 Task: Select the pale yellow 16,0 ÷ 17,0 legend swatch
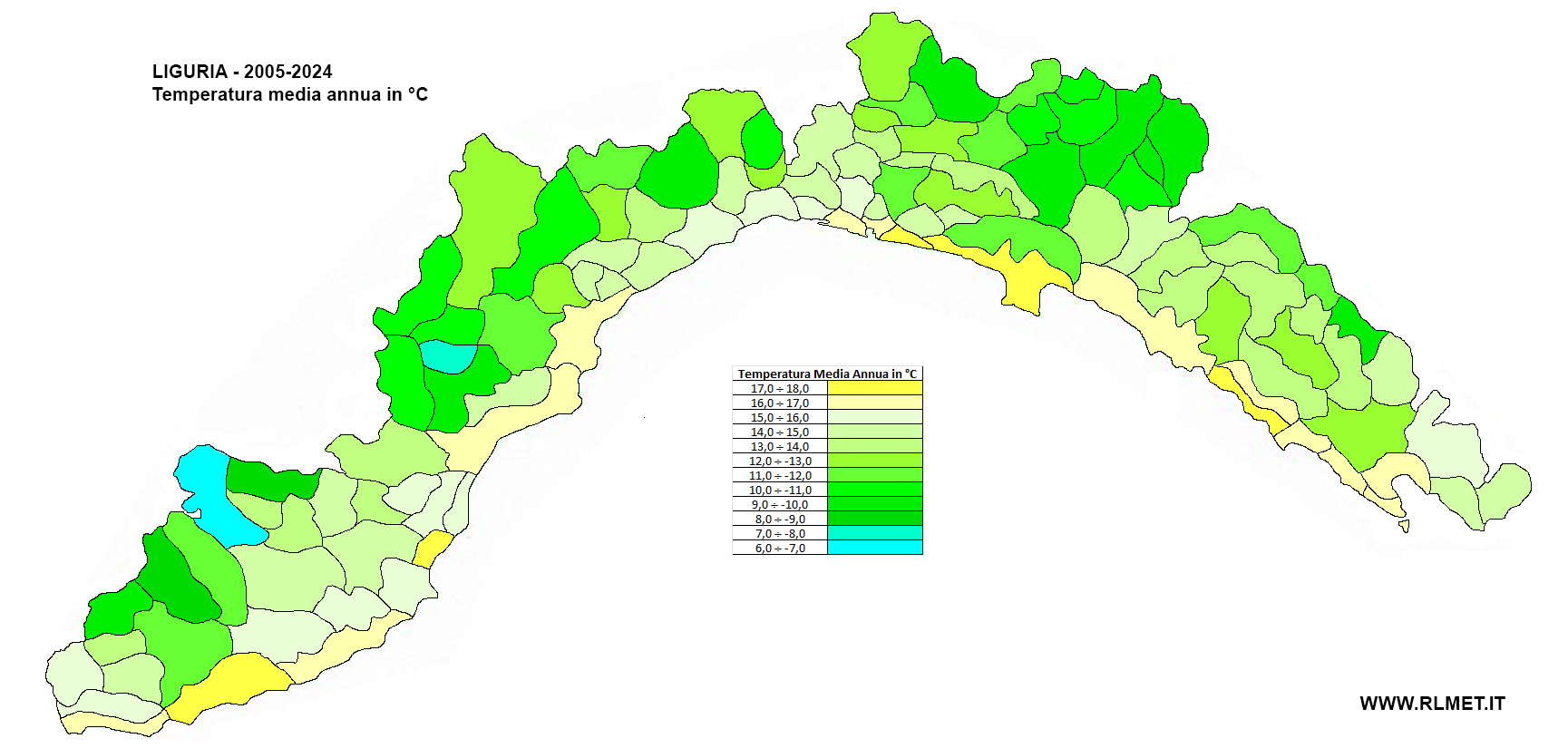[874, 403]
